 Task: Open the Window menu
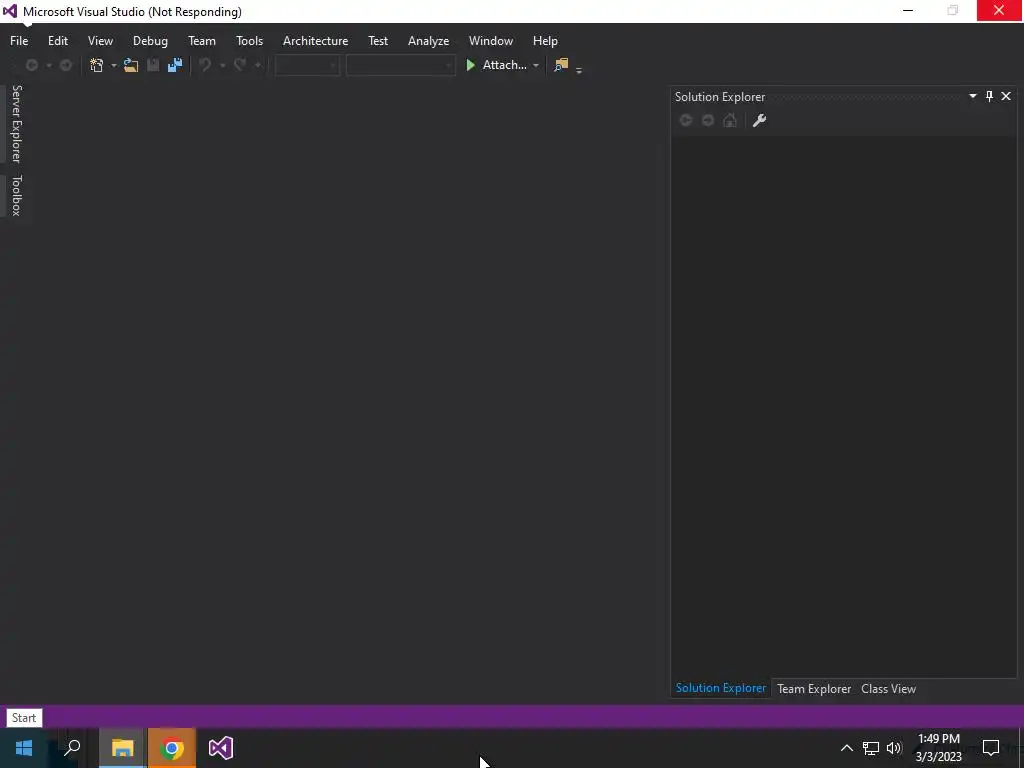click(x=490, y=40)
